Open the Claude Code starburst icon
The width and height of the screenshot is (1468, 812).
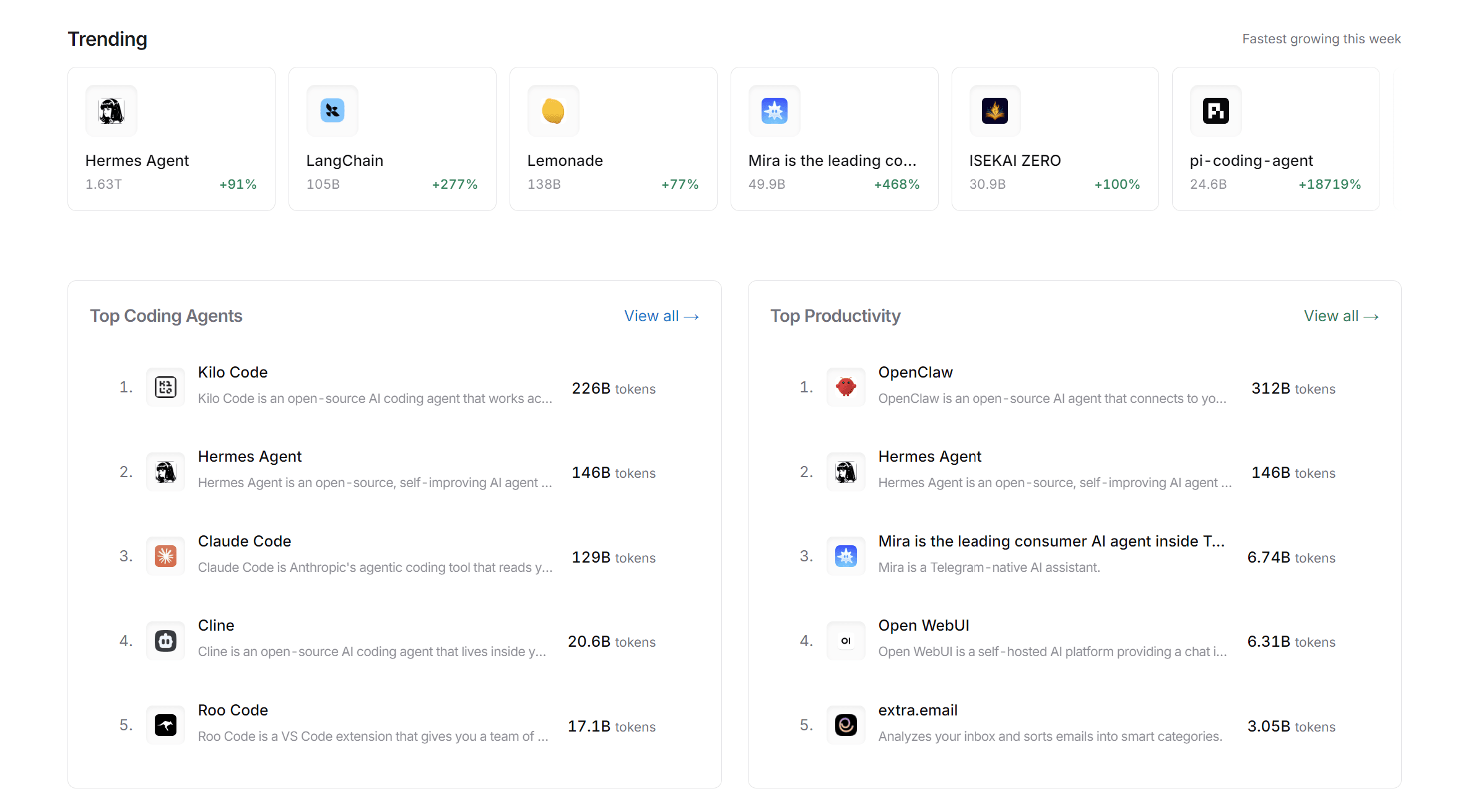(x=165, y=556)
